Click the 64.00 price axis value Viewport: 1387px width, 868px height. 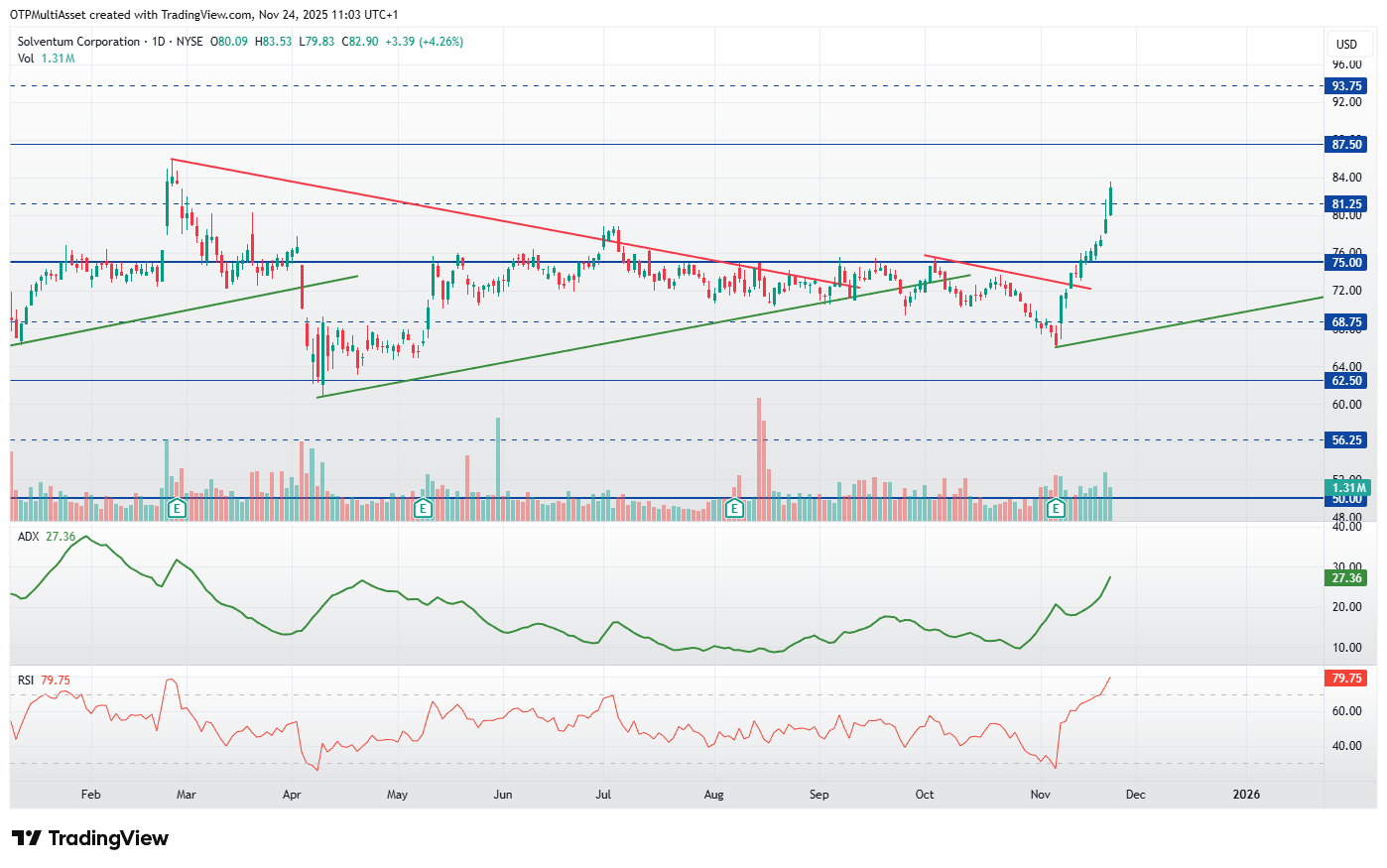tap(1346, 367)
